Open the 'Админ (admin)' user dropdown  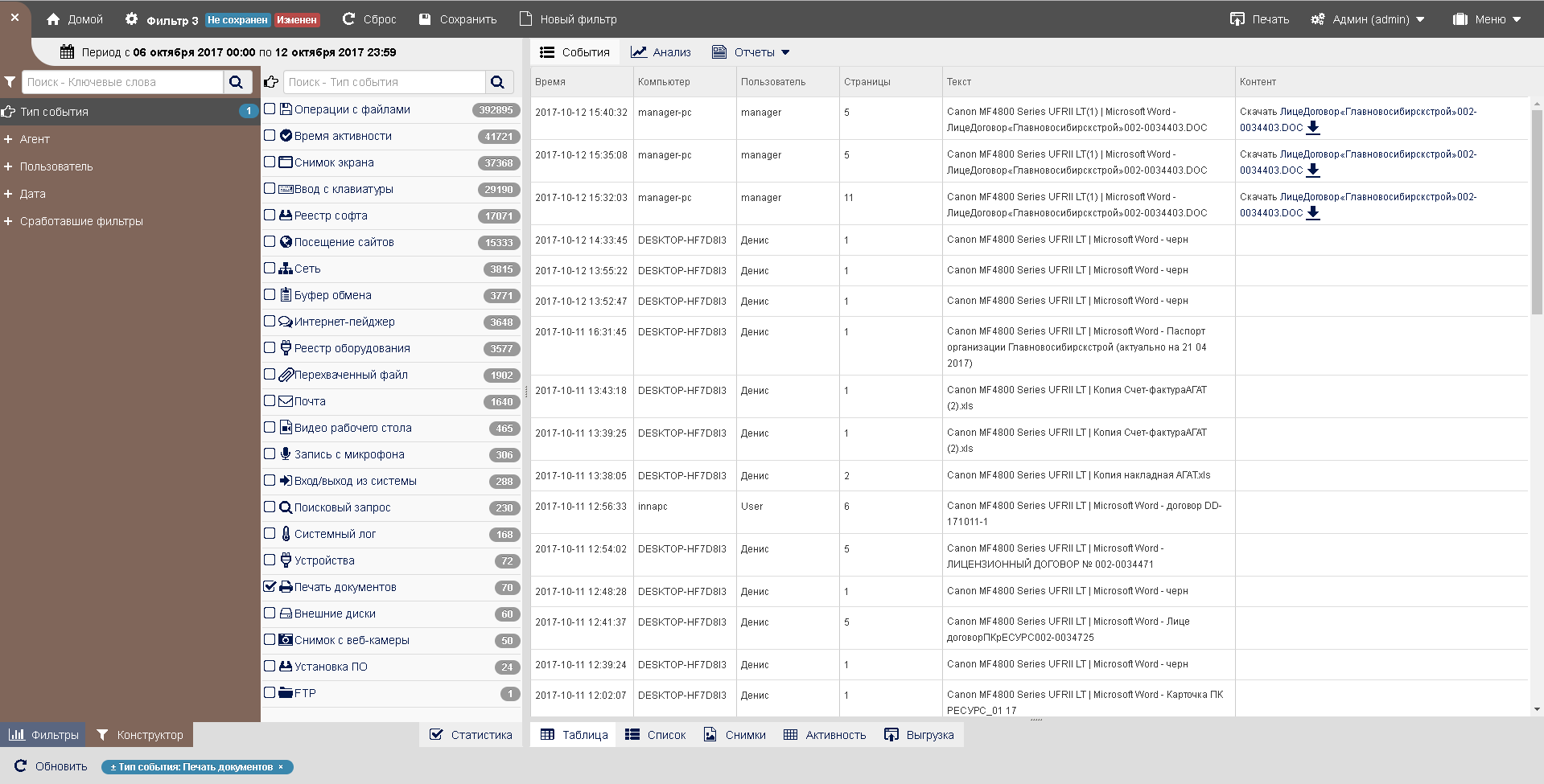[1368, 19]
